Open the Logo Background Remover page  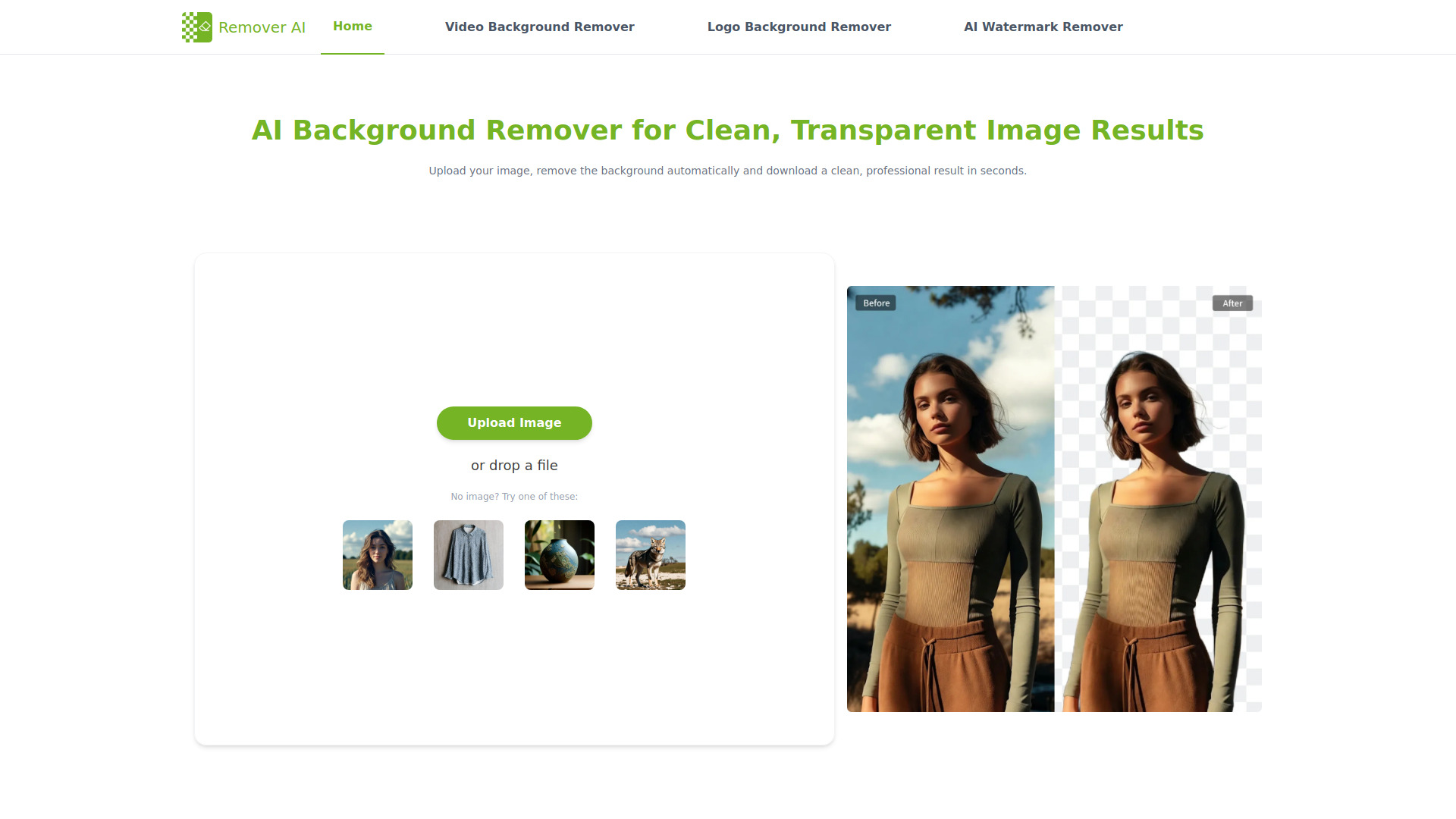(x=799, y=27)
